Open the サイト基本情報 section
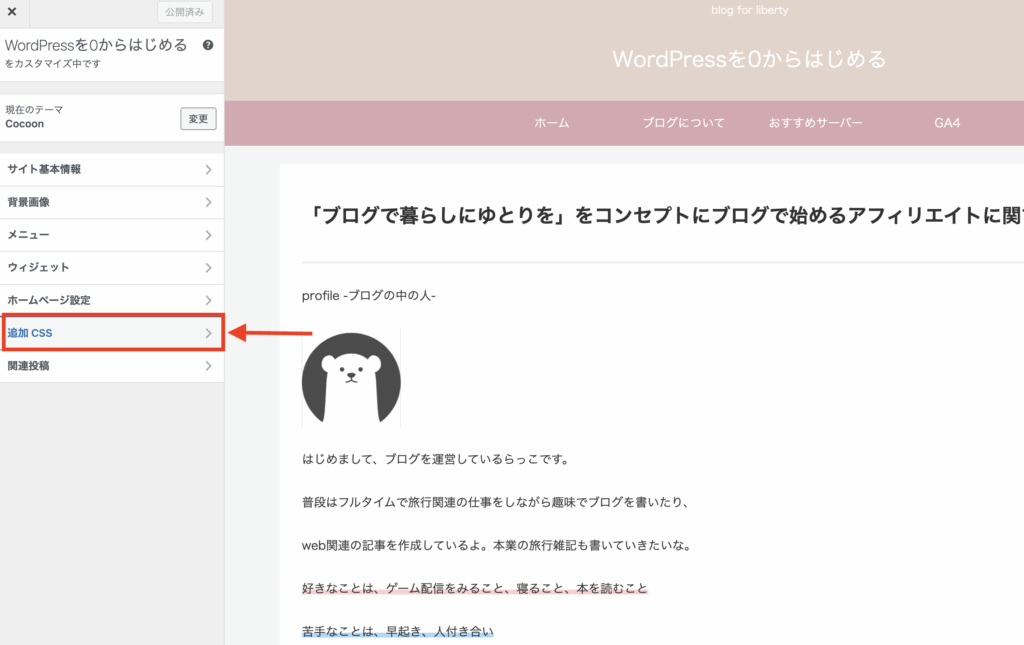The height and width of the screenshot is (645, 1024). click(112, 170)
